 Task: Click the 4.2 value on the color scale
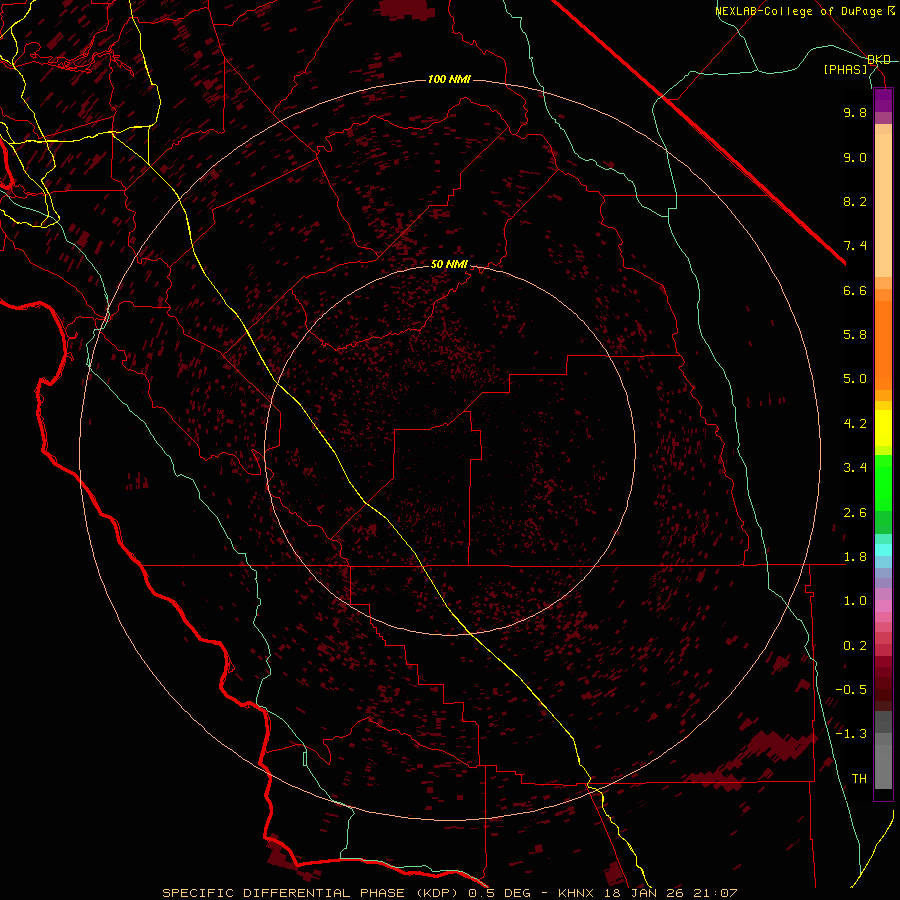[855, 424]
